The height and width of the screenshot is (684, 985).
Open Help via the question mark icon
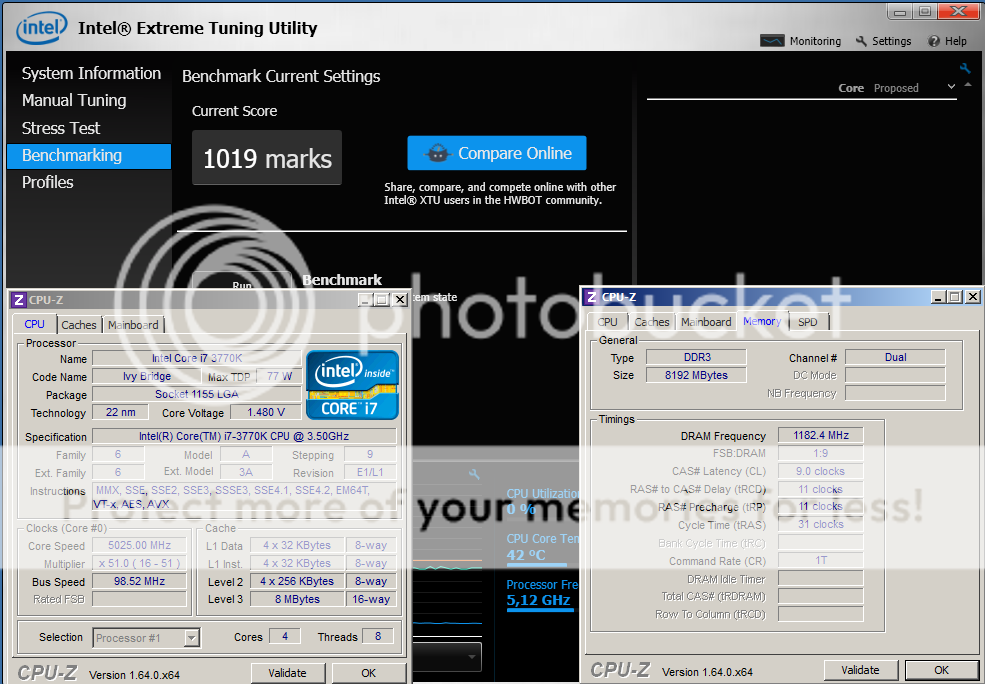[934, 41]
